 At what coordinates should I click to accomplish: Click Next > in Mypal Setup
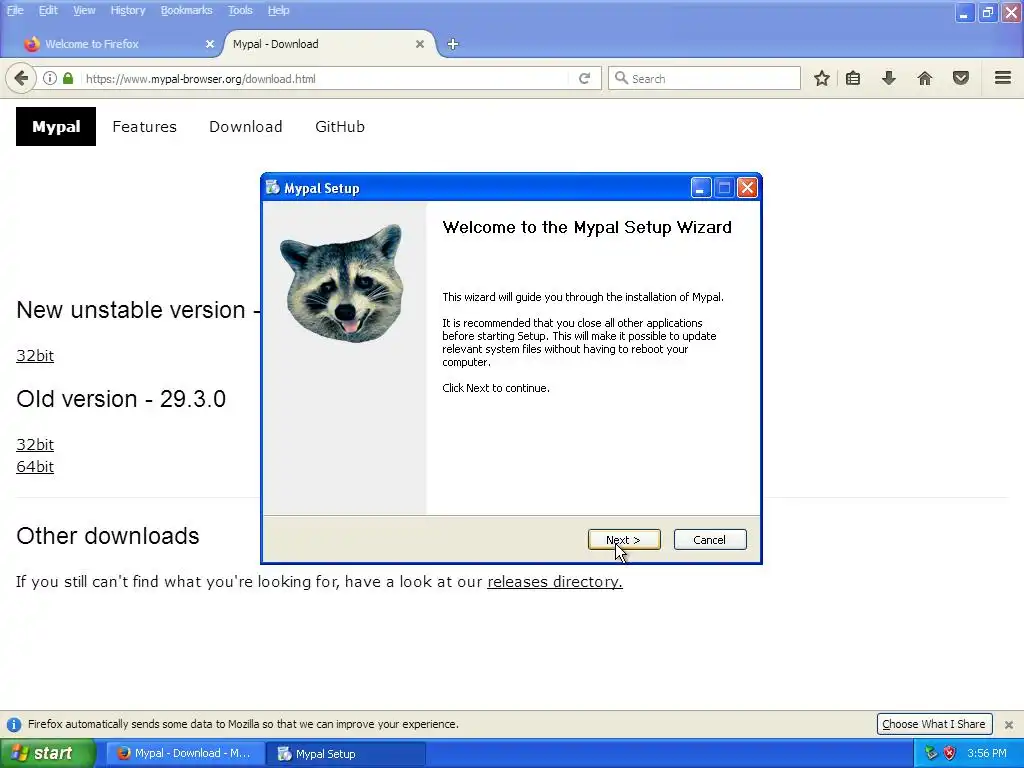(624, 539)
